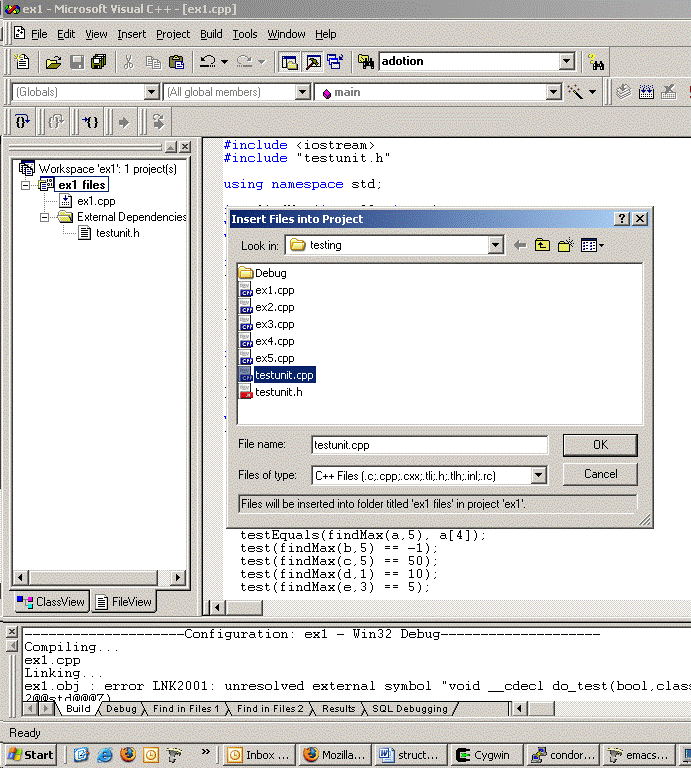Click the Step Out braces icon
The height and width of the screenshot is (768, 691).
[x=56, y=121]
